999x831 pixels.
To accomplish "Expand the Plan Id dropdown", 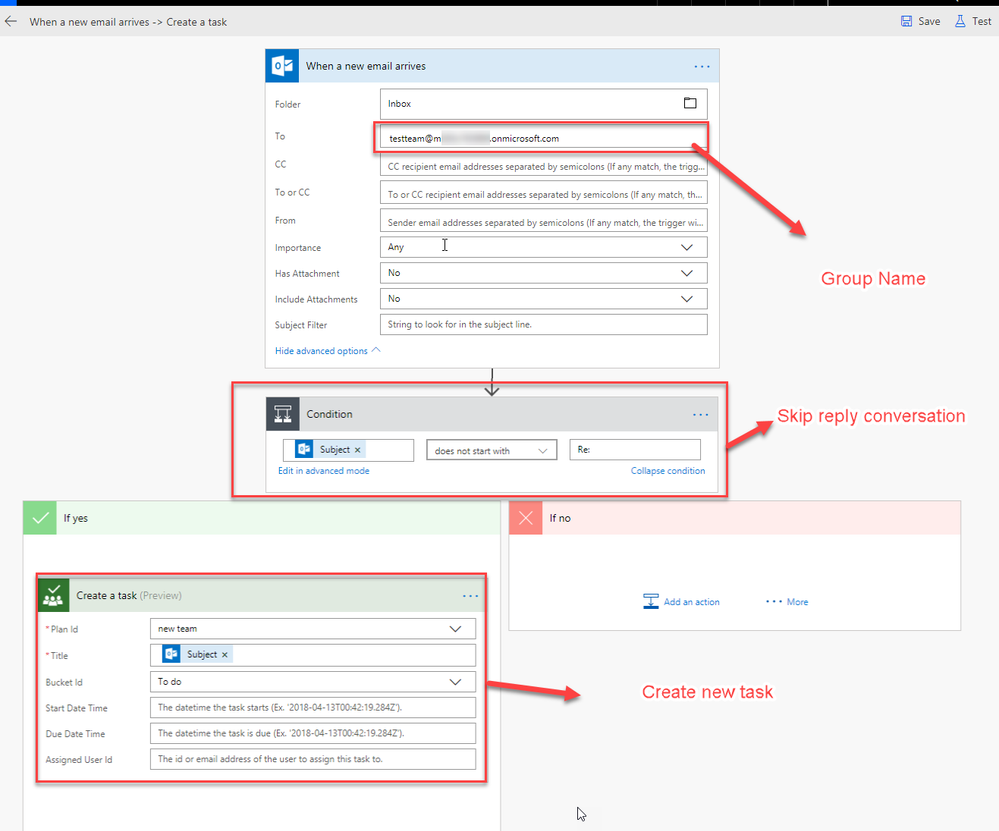I will 455,629.
